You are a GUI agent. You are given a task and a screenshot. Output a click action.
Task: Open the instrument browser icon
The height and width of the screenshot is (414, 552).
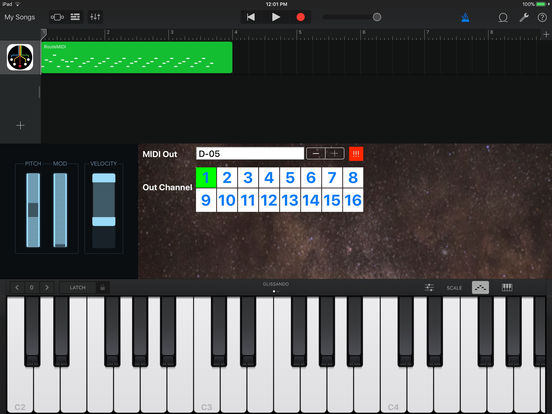tap(57, 17)
